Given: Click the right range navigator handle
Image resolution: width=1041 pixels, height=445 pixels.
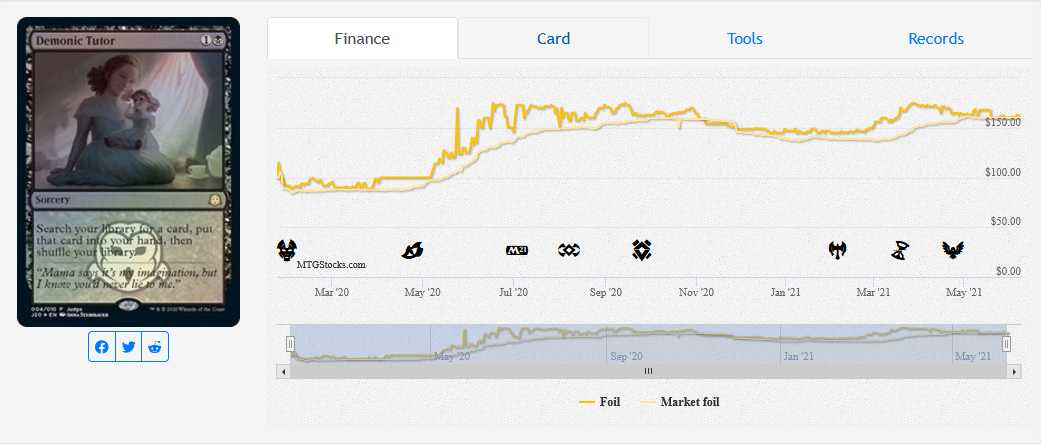Looking at the screenshot, I should 1007,344.
